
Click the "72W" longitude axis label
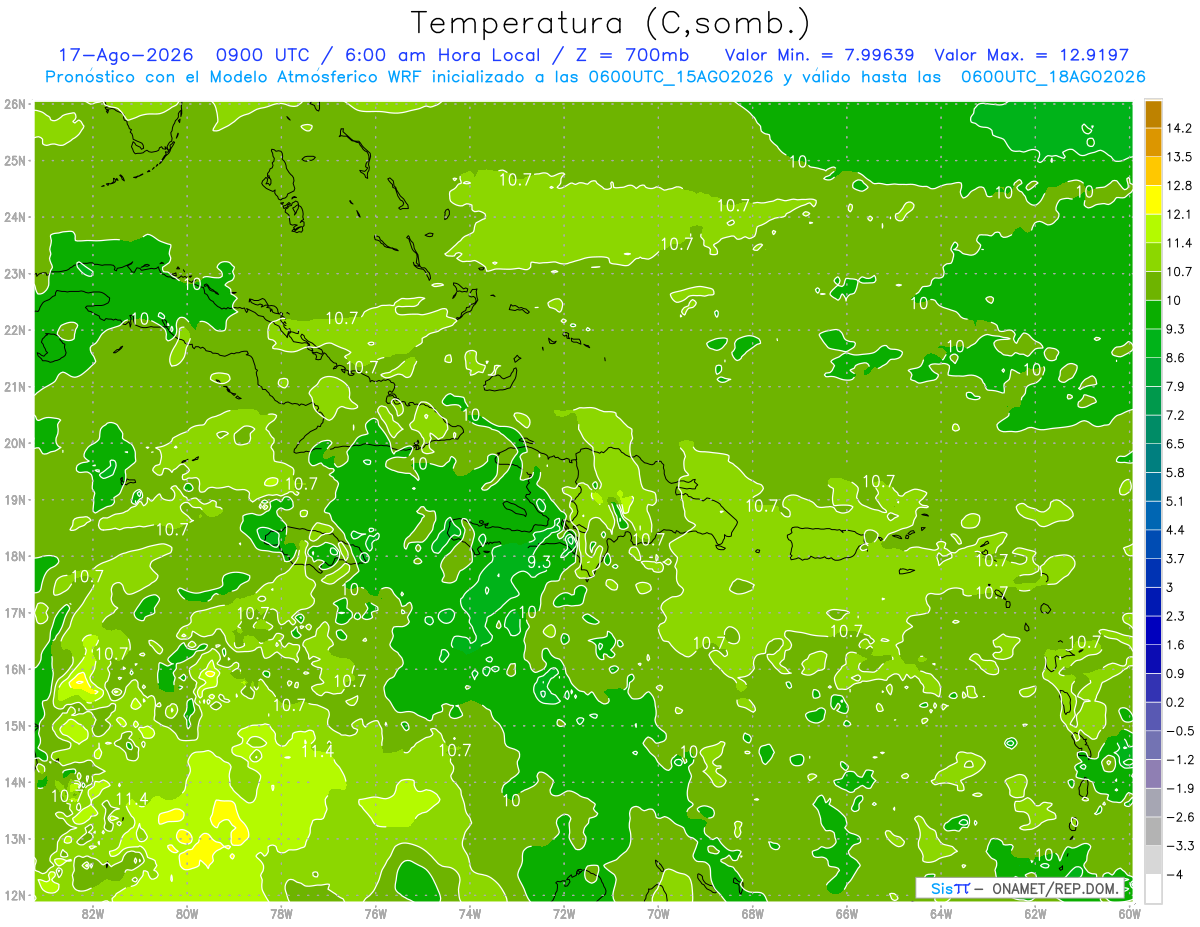[564, 913]
